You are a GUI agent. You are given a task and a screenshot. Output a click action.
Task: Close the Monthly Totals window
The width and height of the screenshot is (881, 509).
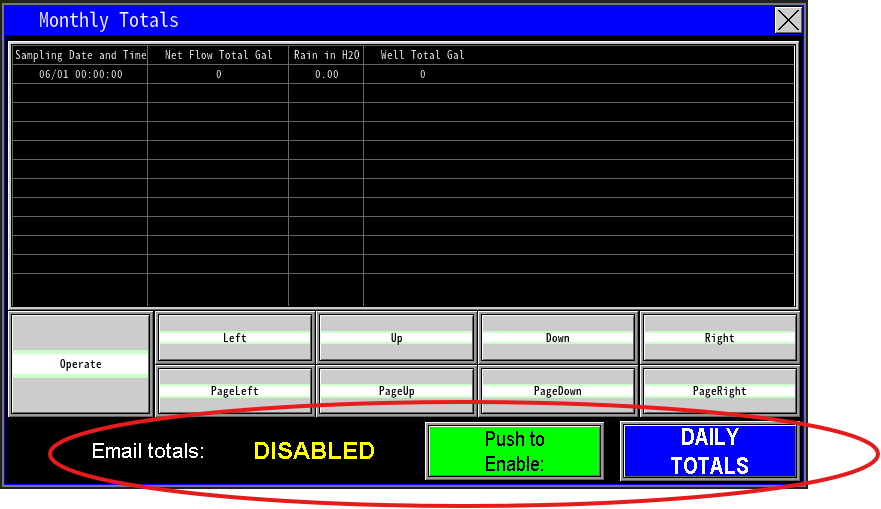[788, 20]
